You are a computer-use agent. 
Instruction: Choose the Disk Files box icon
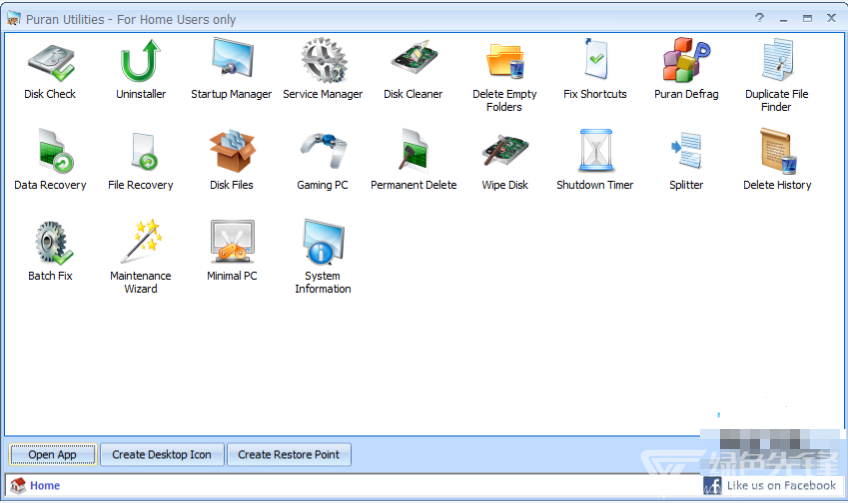pos(233,150)
